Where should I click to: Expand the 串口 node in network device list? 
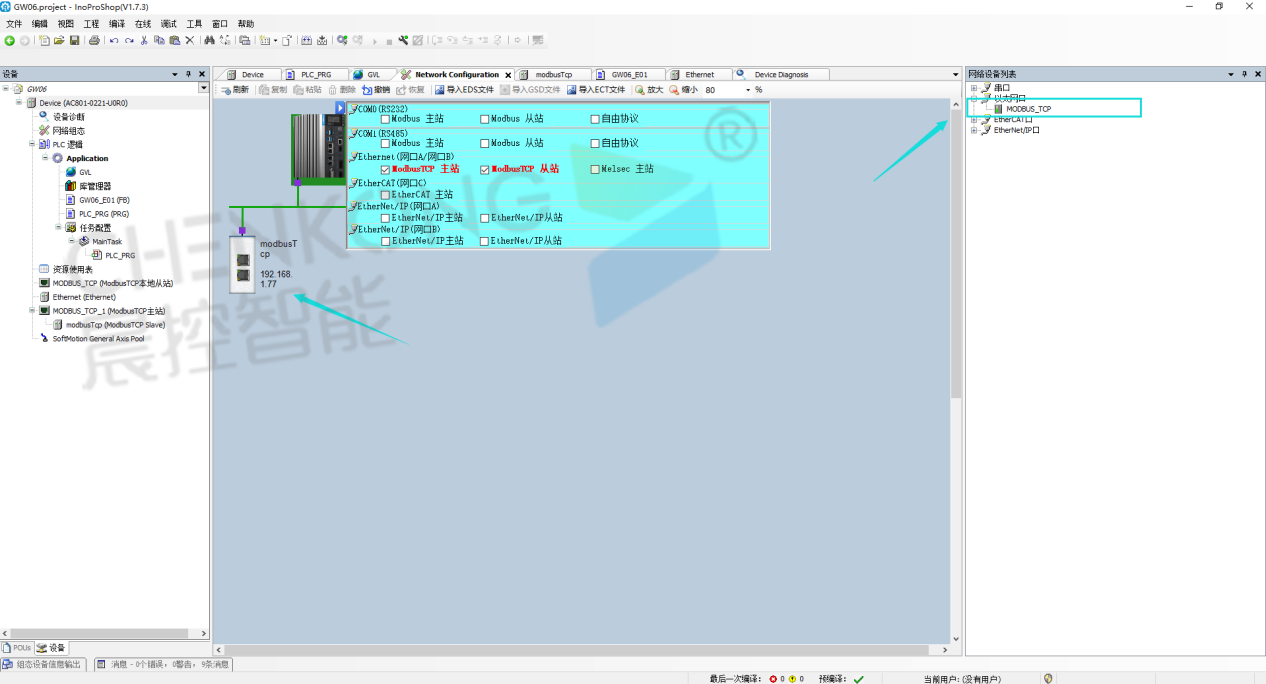click(973, 88)
